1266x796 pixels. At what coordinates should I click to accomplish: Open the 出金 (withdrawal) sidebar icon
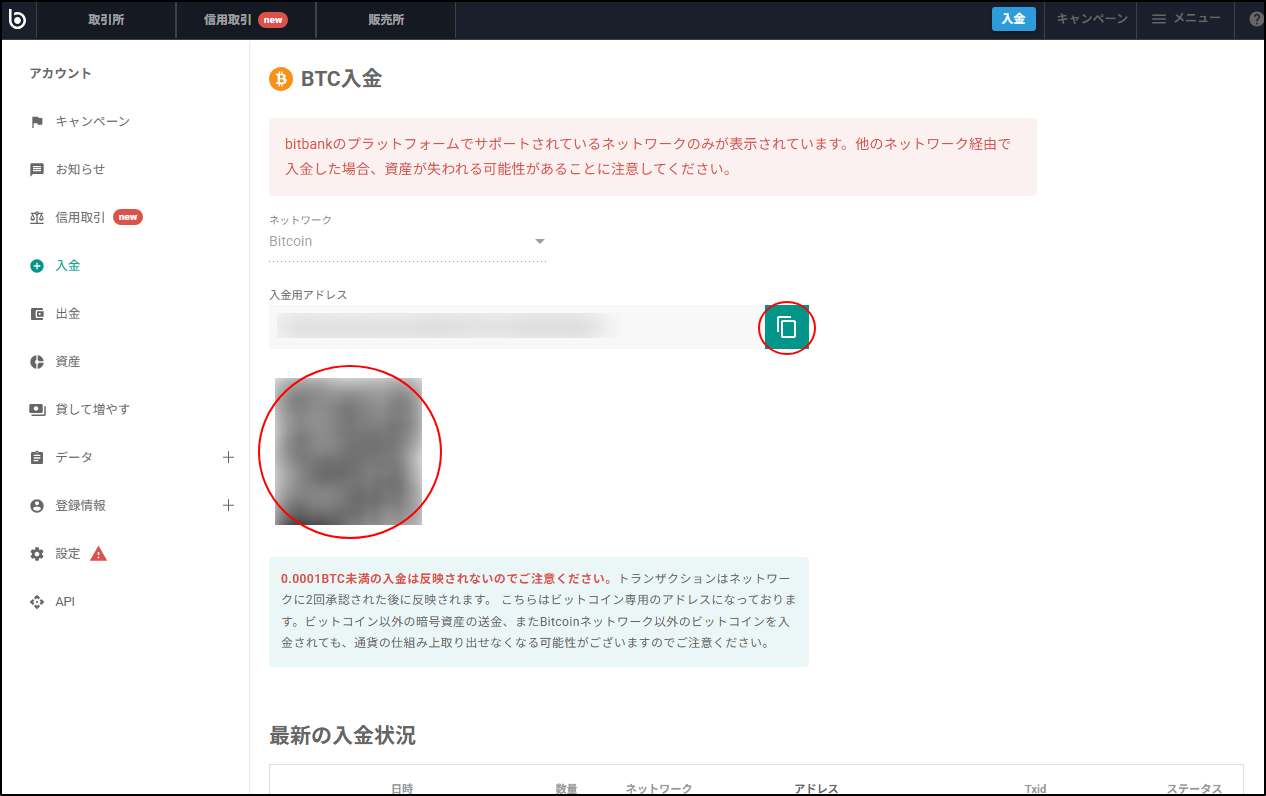[x=36, y=313]
